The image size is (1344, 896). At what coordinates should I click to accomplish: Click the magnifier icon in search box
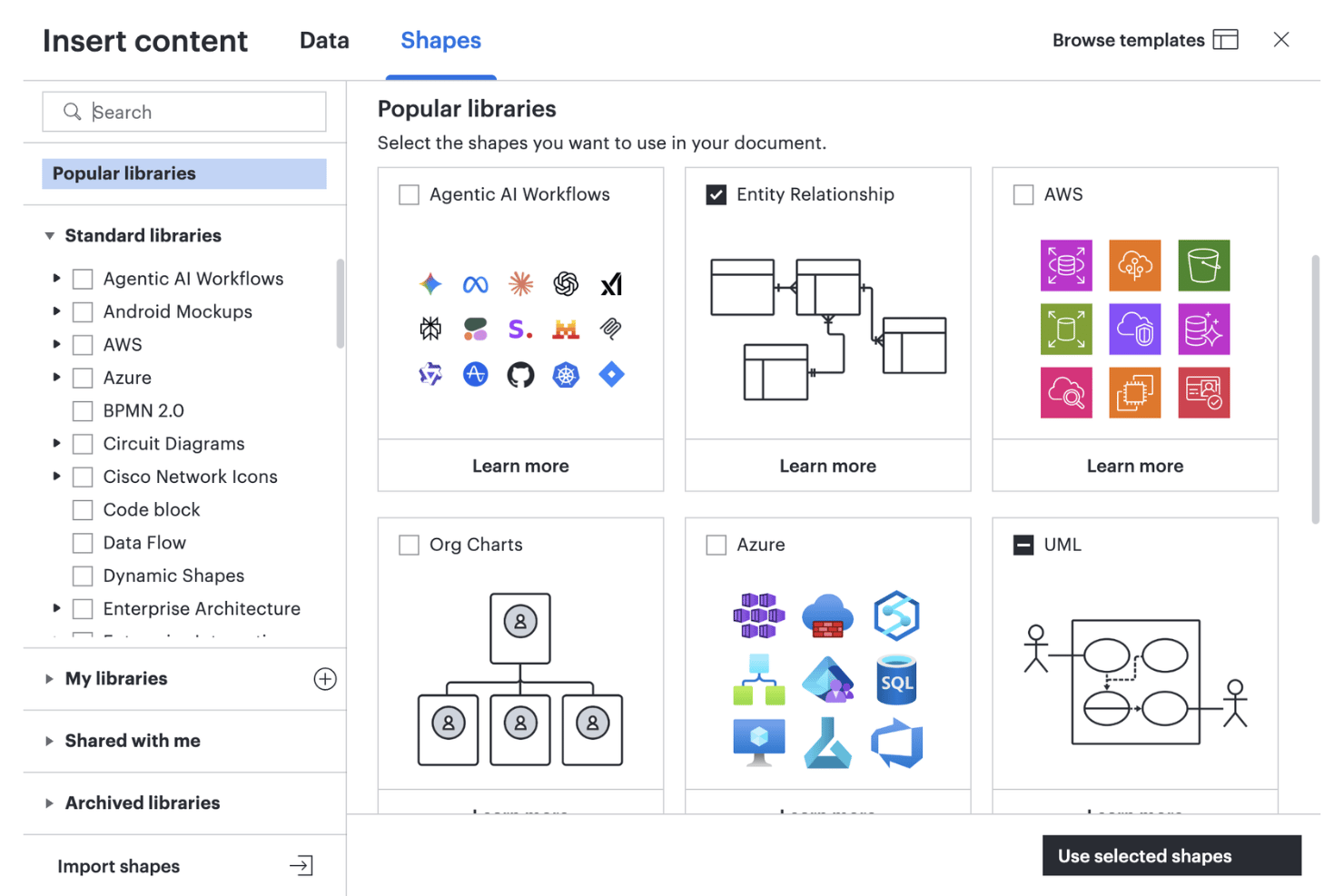pos(73,112)
